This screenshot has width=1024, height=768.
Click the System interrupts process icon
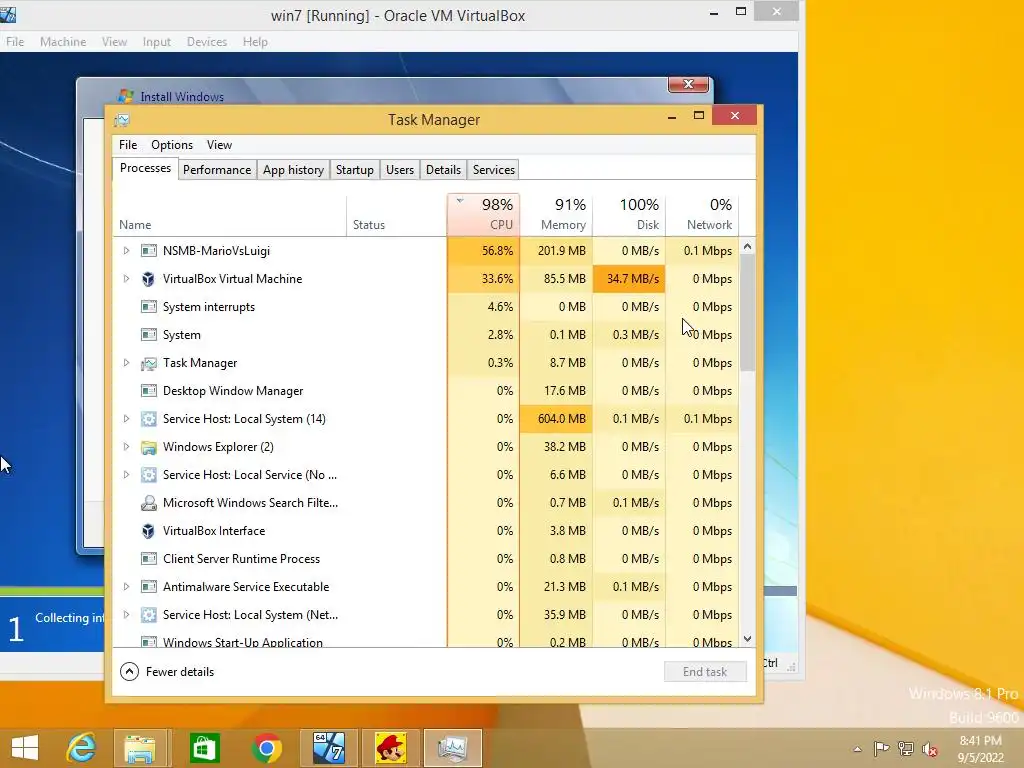pos(149,307)
